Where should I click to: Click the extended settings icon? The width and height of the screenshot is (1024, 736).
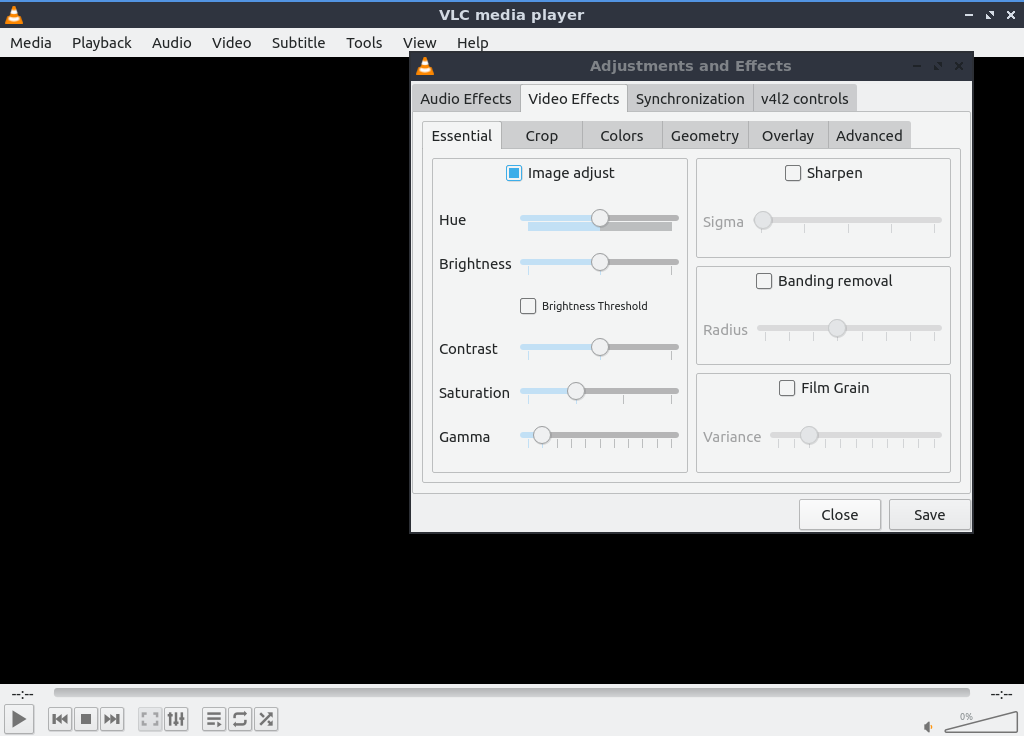point(176,719)
